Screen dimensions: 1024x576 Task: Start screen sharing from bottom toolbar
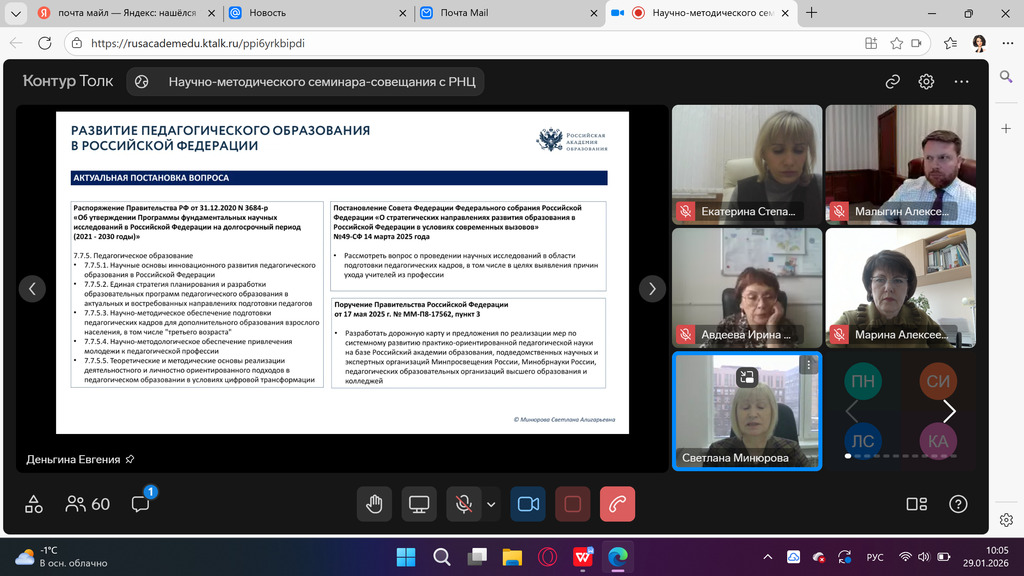[x=419, y=504]
